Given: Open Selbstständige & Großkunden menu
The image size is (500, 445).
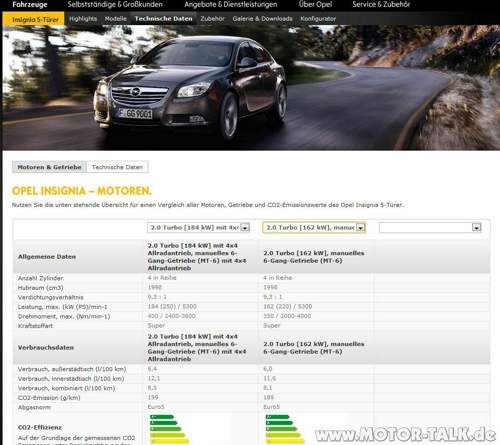Looking at the screenshot, I should click(x=115, y=5).
